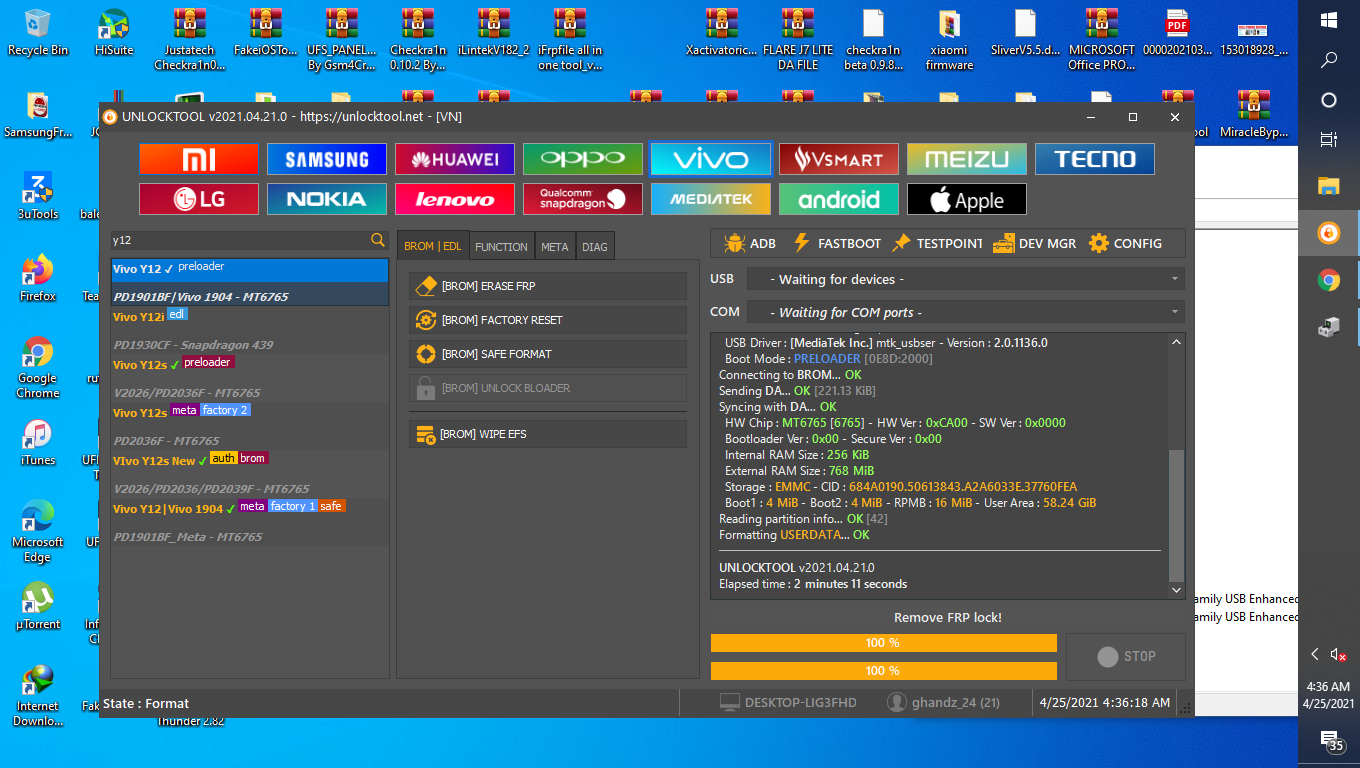Click the log panel scrollbar up arrow
Viewport: 1360px width, 768px height.
click(1177, 341)
